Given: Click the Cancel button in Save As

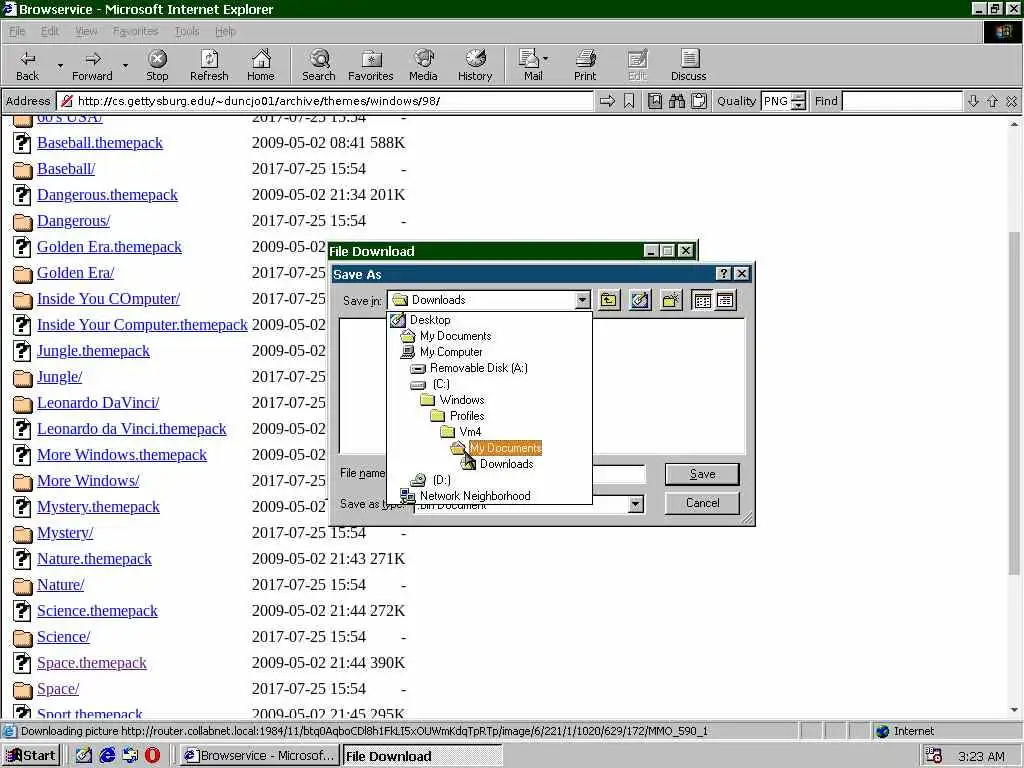Looking at the screenshot, I should pos(702,503).
